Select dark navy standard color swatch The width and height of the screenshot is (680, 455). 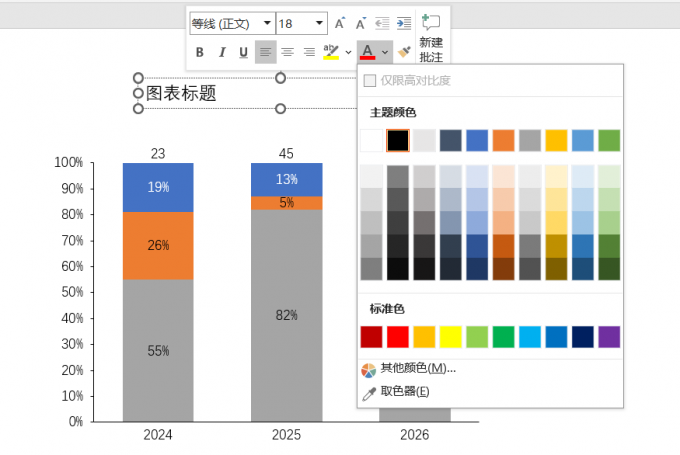[583, 337]
